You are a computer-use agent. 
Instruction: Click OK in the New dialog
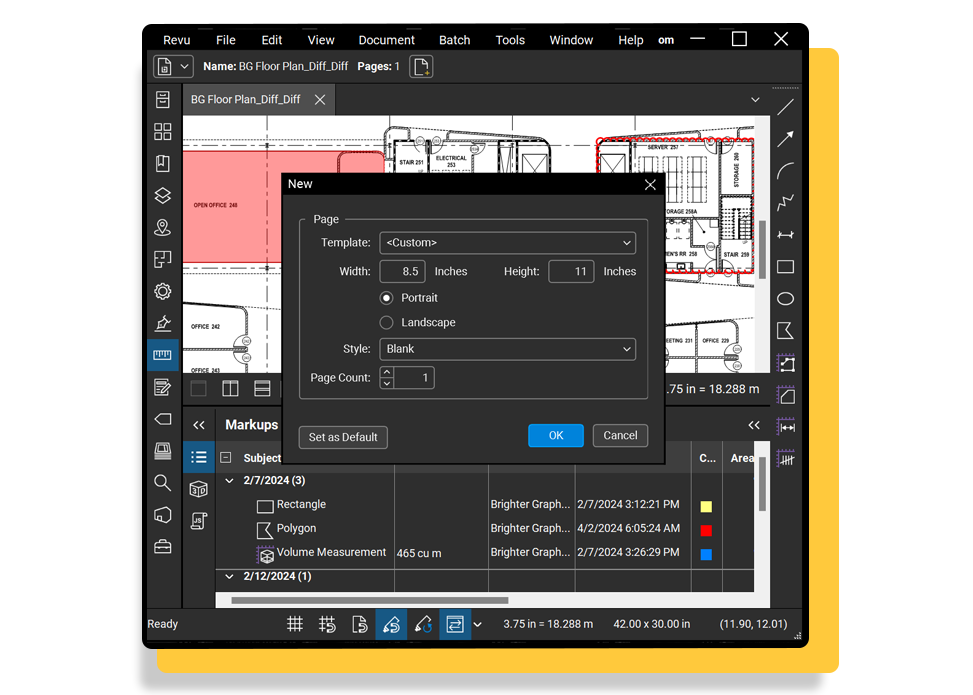click(556, 436)
